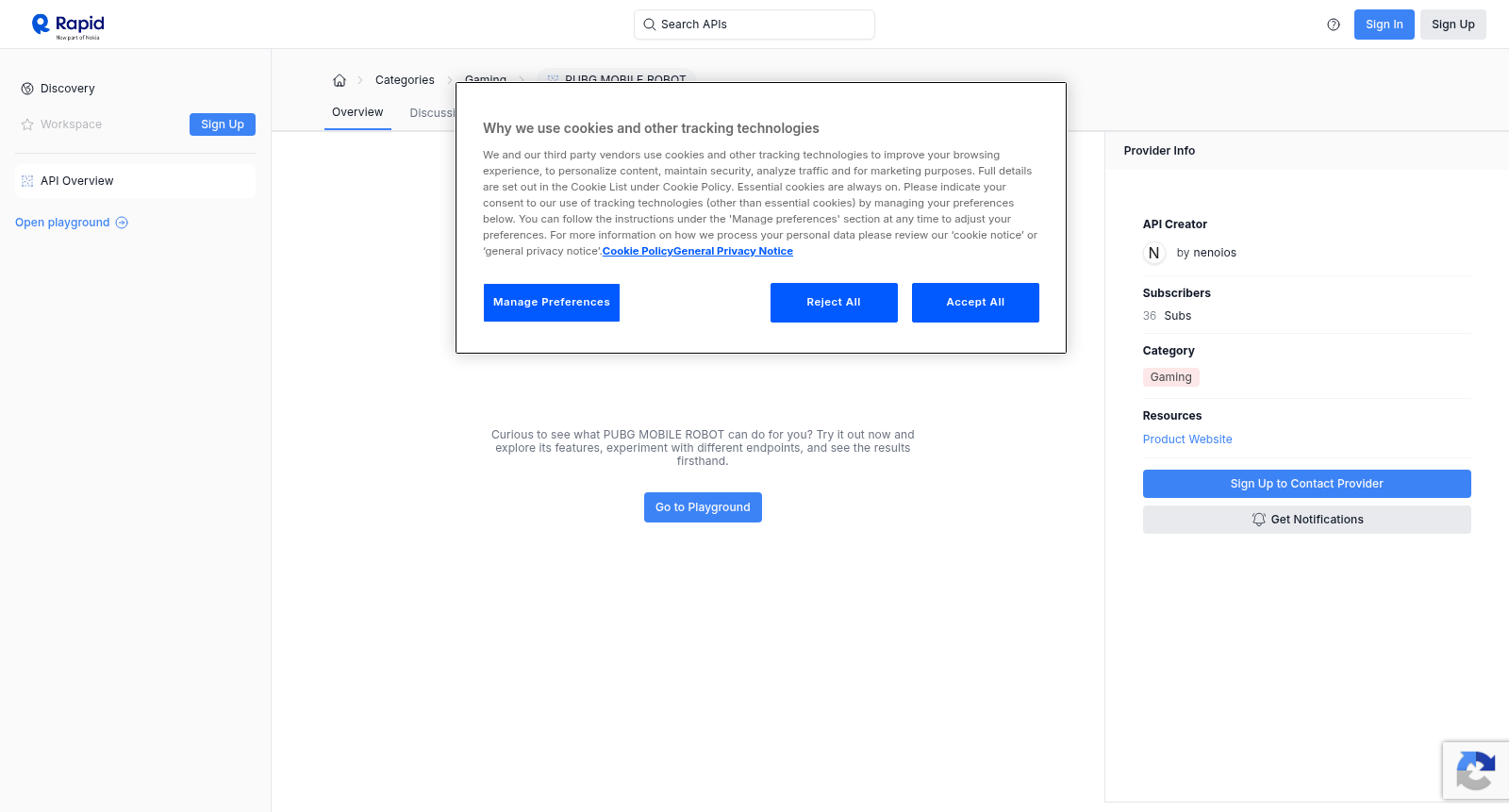
Task: Click Get Notifications button
Action: pyautogui.click(x=1306, y=520)
